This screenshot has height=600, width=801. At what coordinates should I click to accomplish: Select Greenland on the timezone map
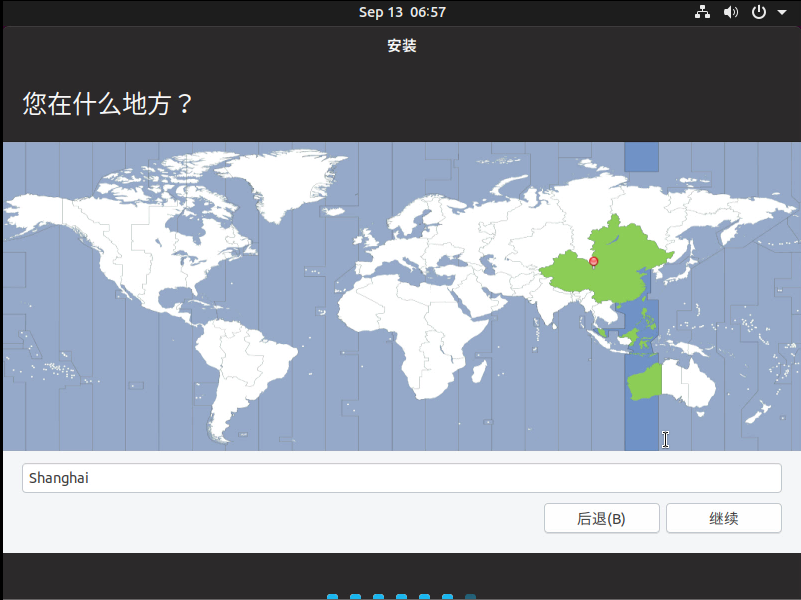pyautogui.click(x=284, y=181)
